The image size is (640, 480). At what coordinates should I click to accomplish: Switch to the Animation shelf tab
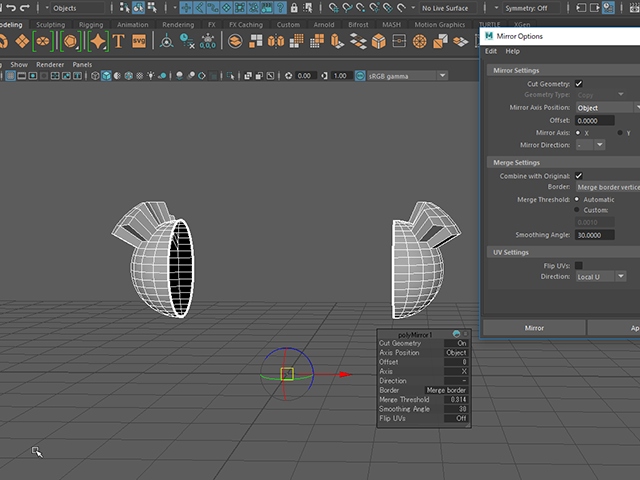133,24
